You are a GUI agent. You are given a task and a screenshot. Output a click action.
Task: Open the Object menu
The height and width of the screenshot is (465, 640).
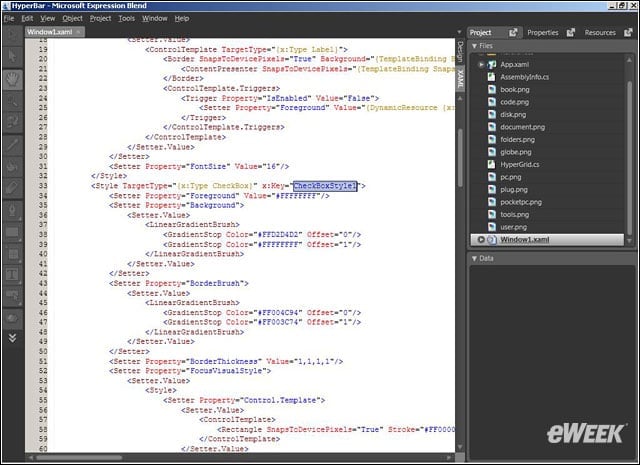pyautogui.click(x=72, y=18)
